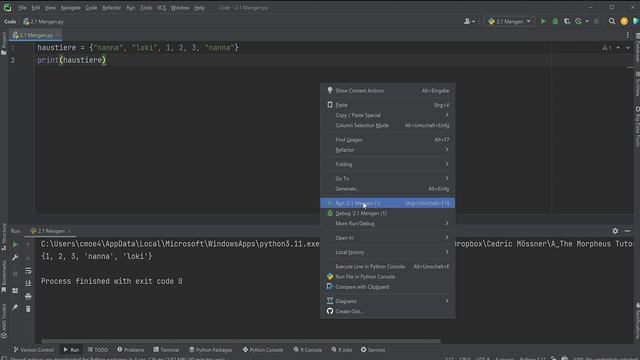Image resolution: width=640 pixels, height=360 pixels.
Task: Expand the Go To submenu
Action: [387, 179]
